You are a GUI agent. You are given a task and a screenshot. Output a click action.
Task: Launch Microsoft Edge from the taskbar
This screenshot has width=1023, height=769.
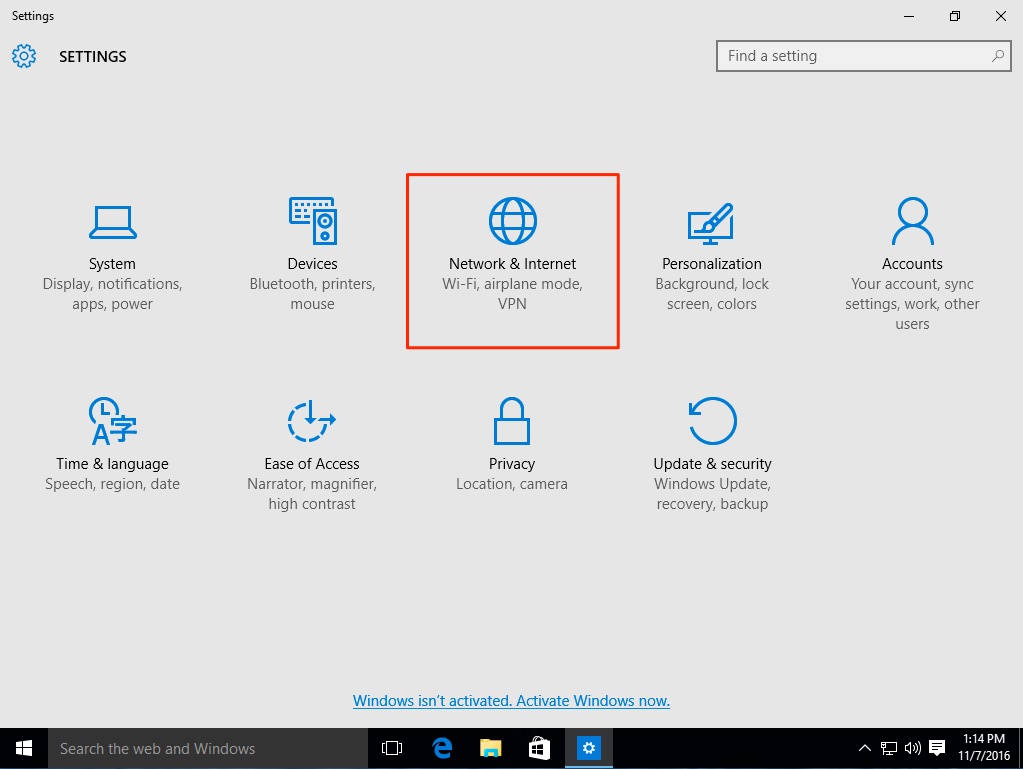442,748
